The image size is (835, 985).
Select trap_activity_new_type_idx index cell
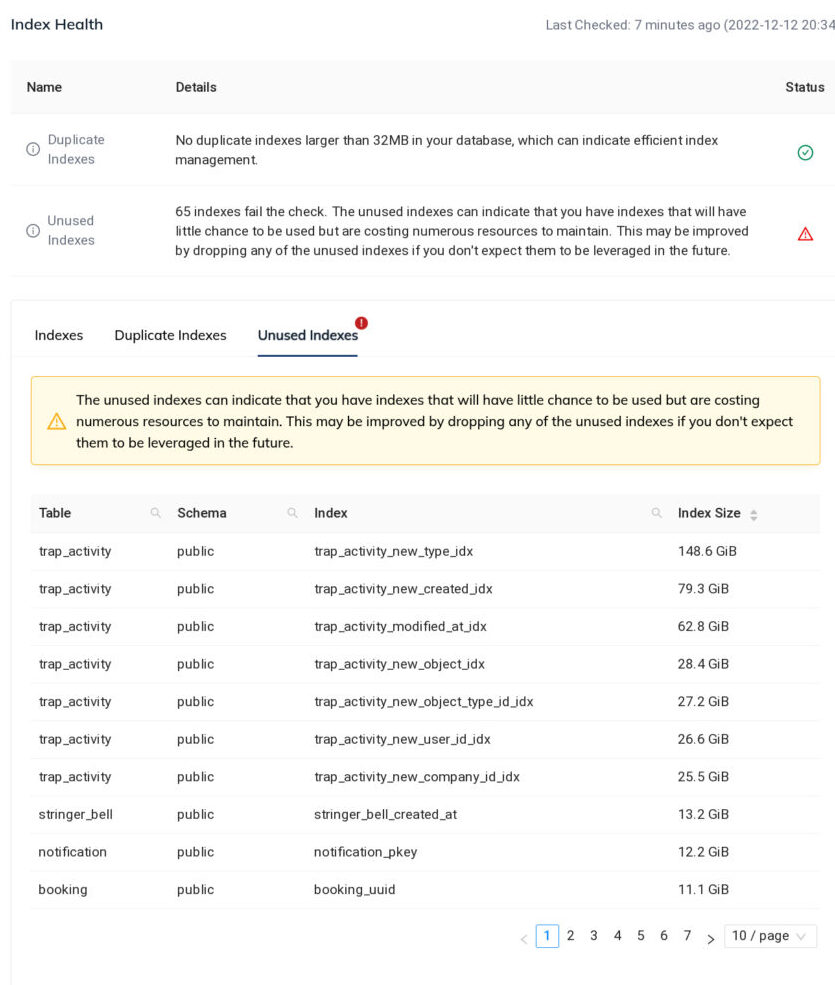[x=393, y=552]
